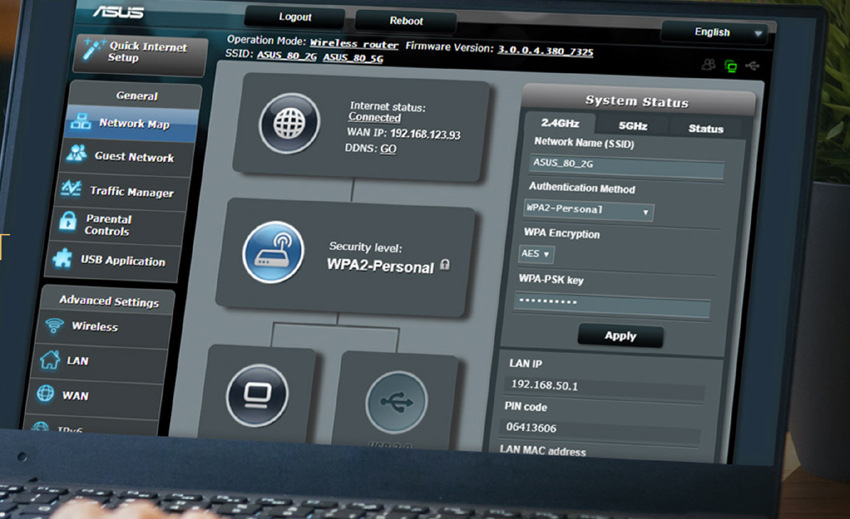Click the USB Application puzzle icon

[62, 258]
